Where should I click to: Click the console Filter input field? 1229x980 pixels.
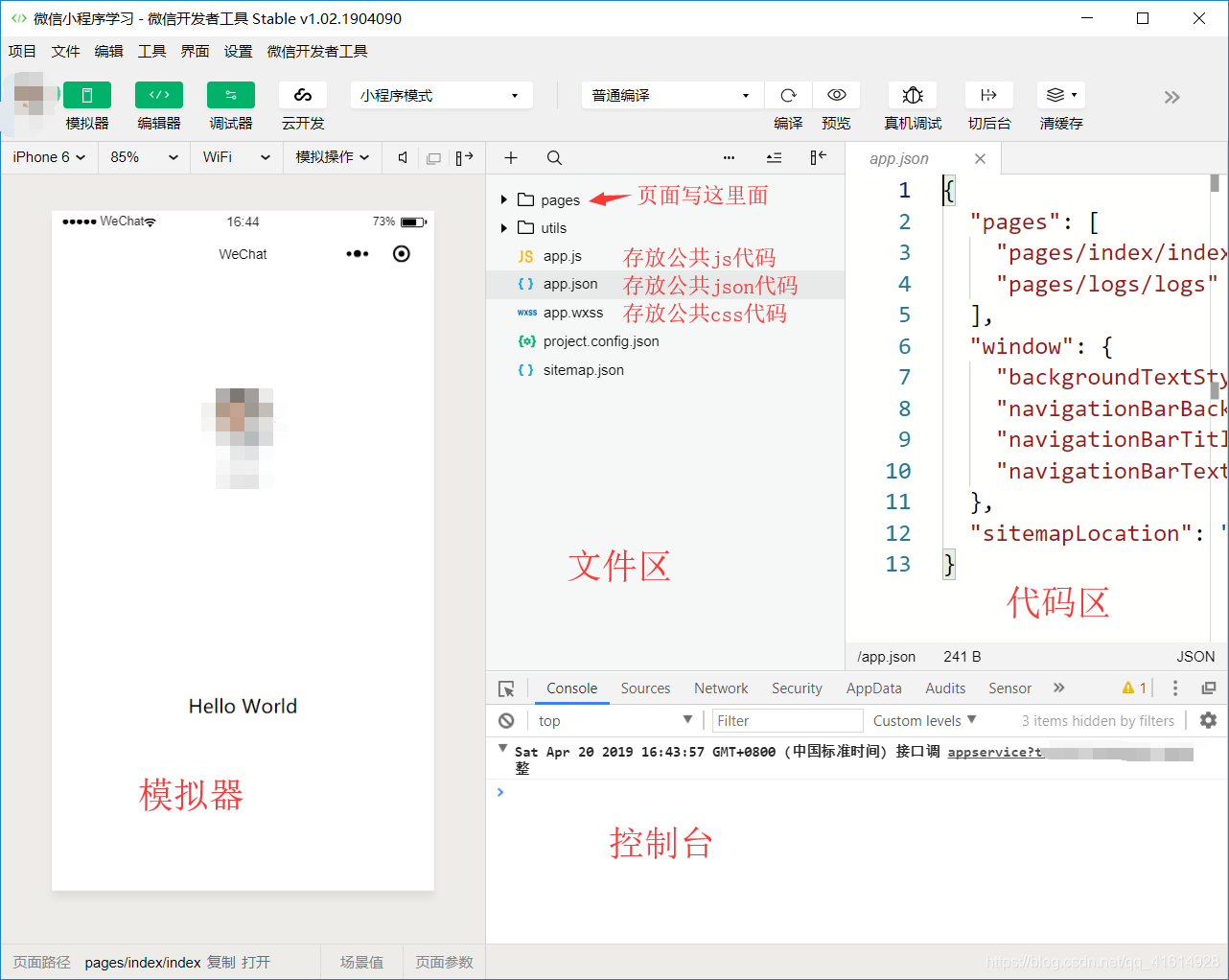pos(788,720)
